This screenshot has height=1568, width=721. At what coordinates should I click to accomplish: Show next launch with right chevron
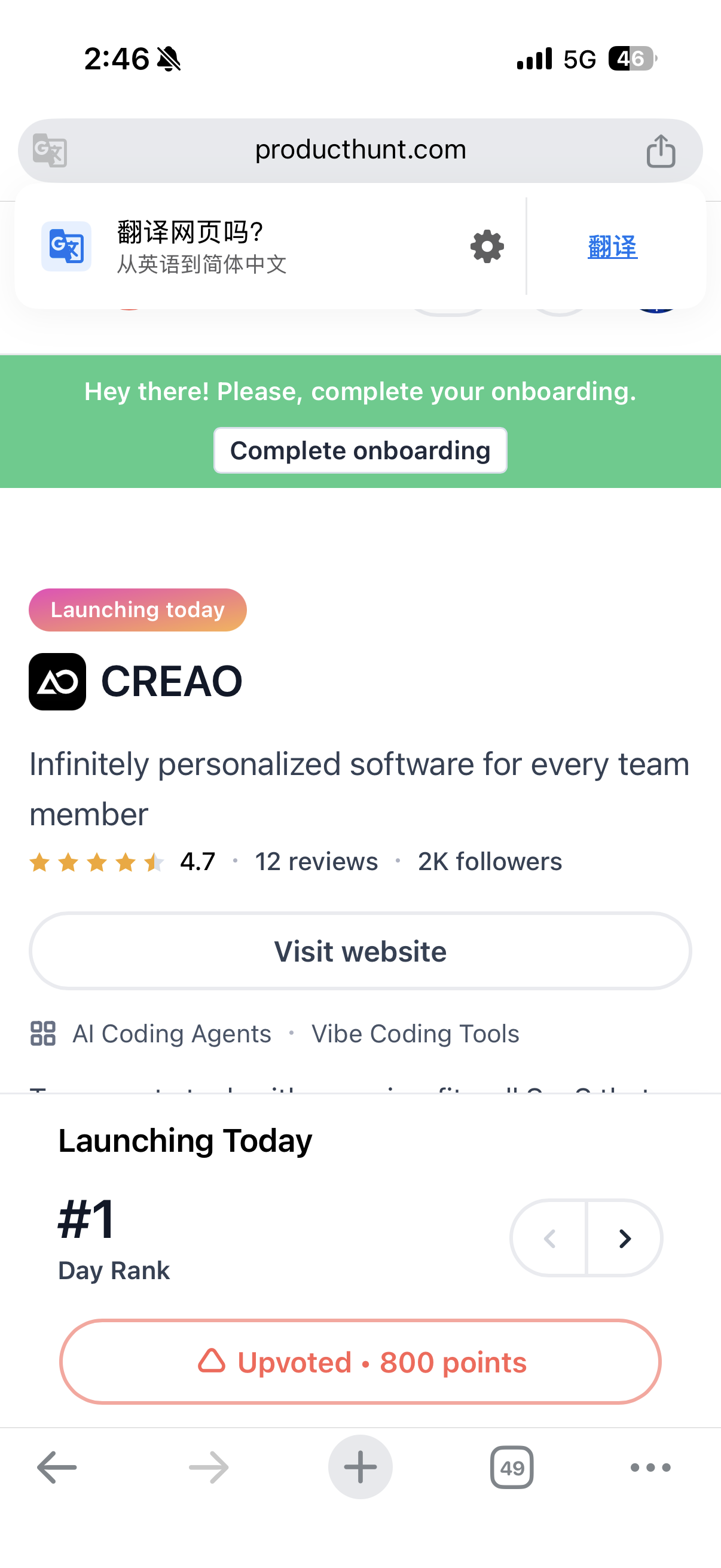[624, 1238]
